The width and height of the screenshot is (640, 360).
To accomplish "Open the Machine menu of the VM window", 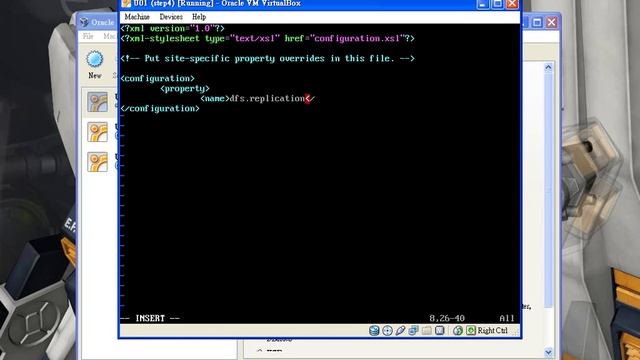I will (x=137, y=17).
